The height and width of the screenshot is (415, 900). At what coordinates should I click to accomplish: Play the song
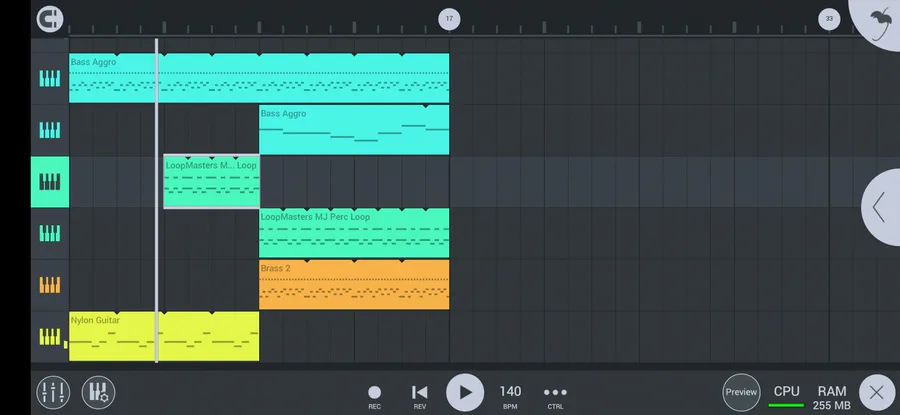[465, 393]
